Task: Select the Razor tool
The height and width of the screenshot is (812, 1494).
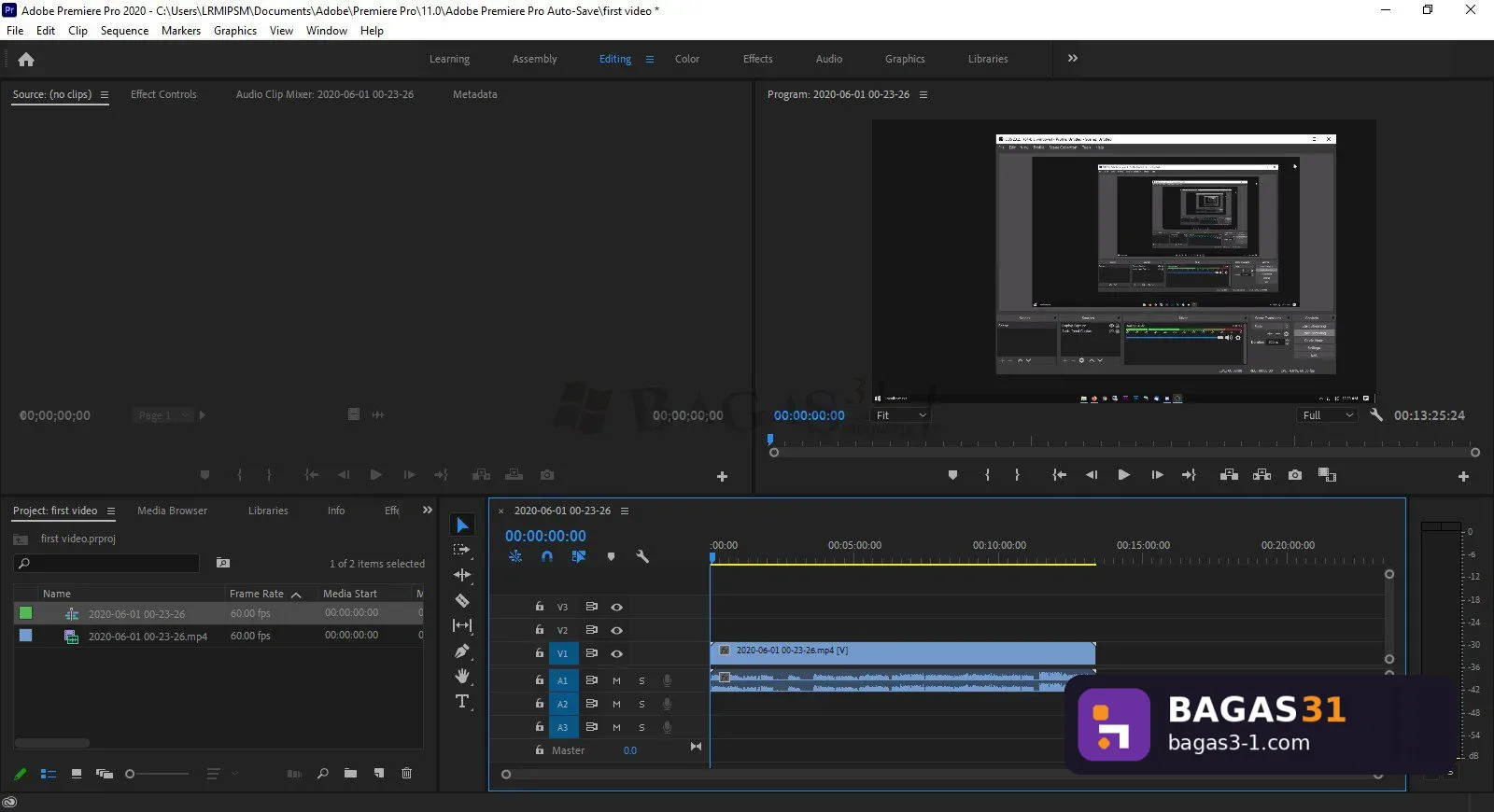Action: point(462,600)
